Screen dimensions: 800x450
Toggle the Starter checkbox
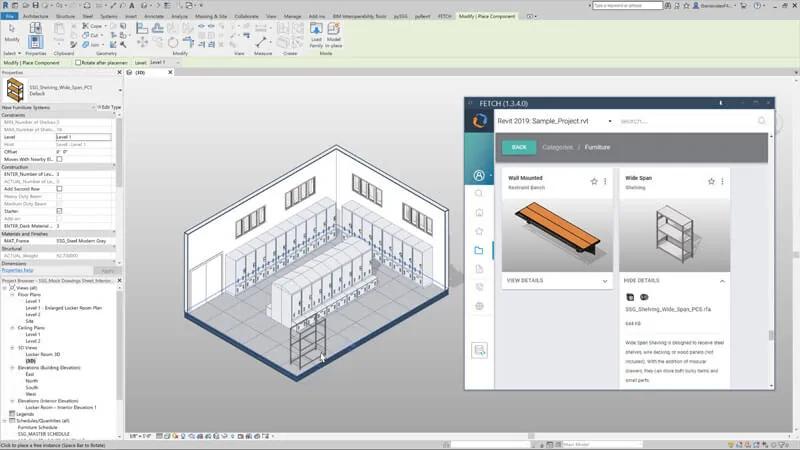pos(59,211)
